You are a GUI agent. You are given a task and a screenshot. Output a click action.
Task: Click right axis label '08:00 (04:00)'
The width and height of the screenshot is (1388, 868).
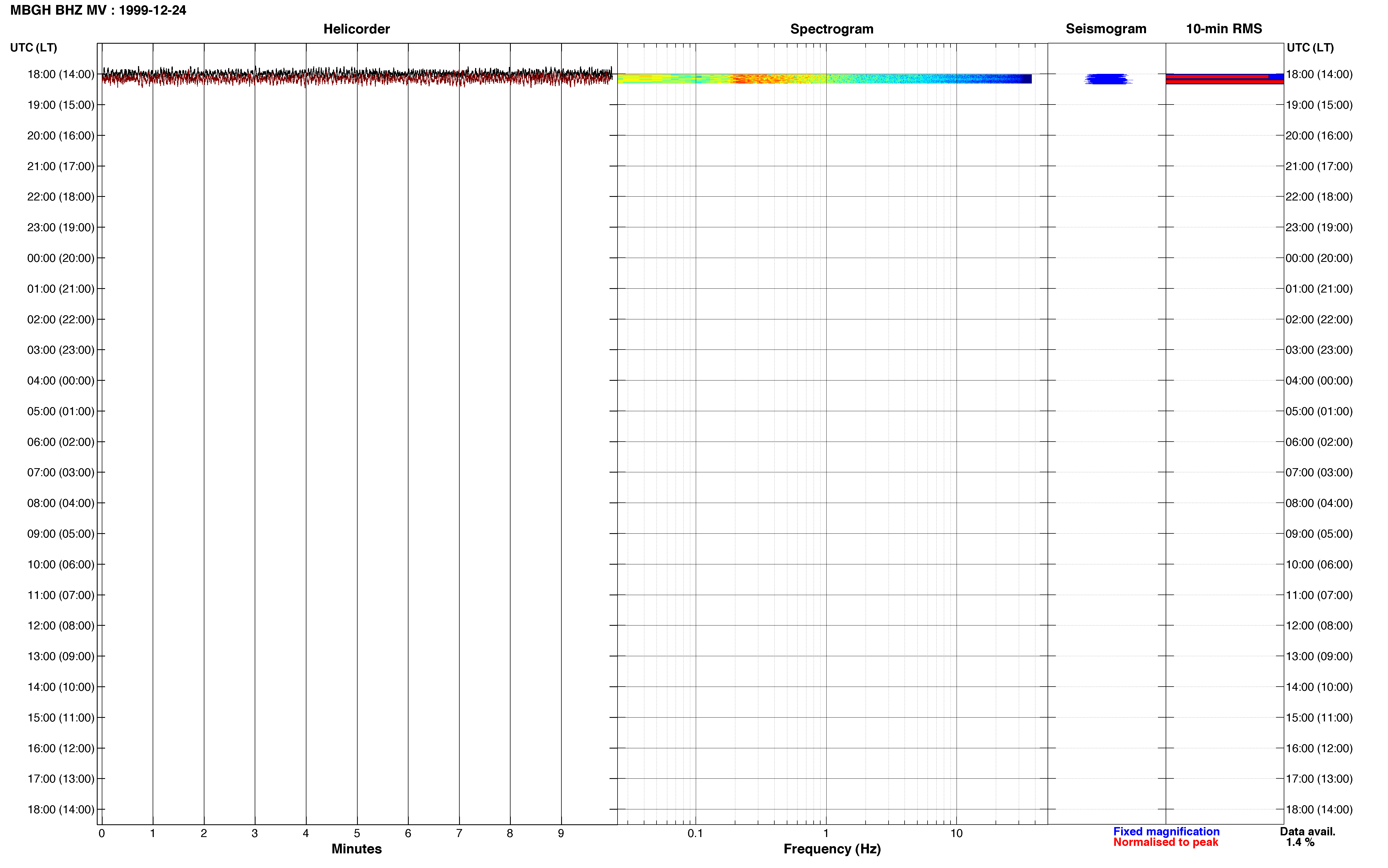click(1319, 503)
